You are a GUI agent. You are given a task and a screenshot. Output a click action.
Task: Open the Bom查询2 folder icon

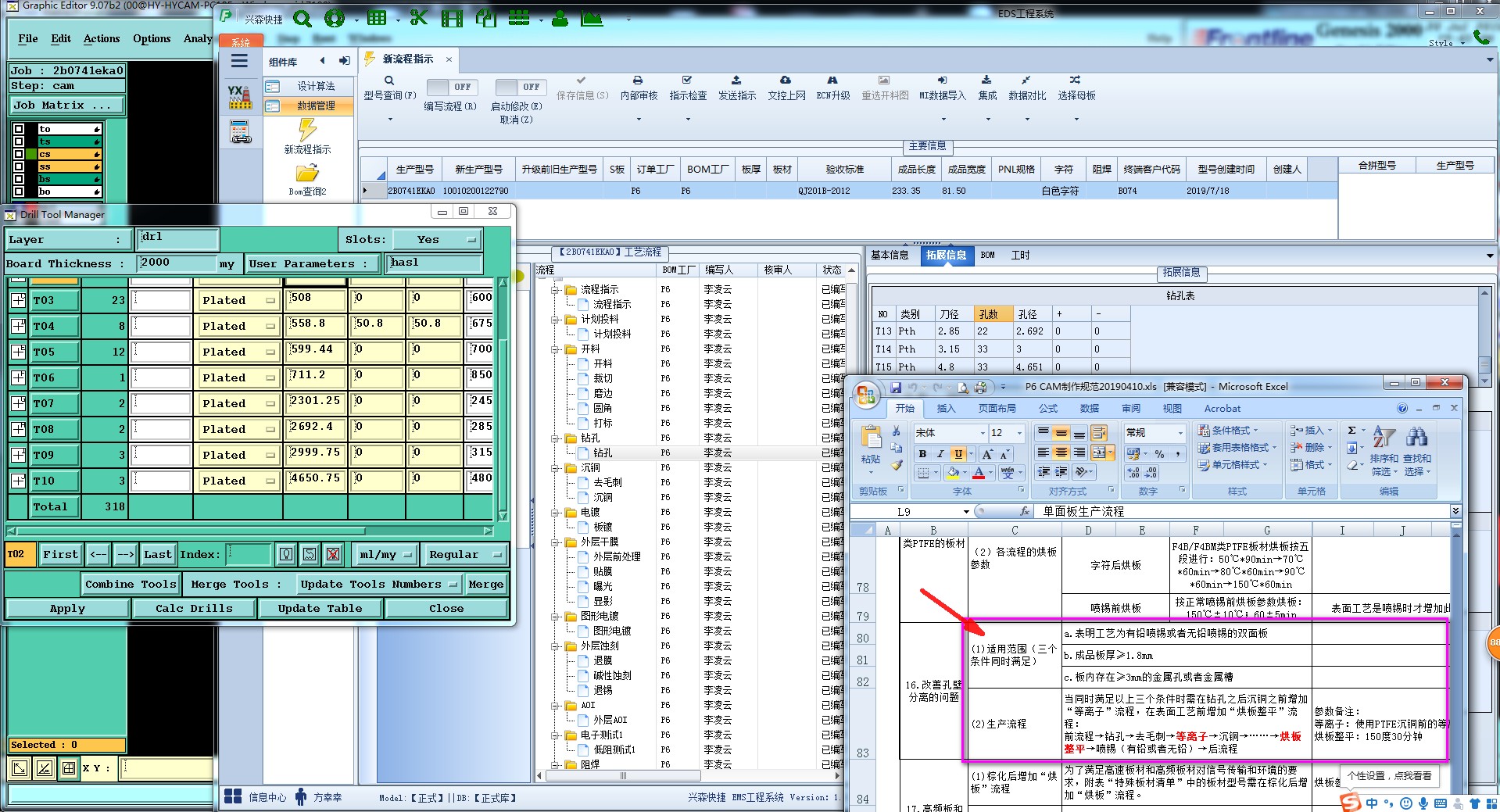(307, 173)
